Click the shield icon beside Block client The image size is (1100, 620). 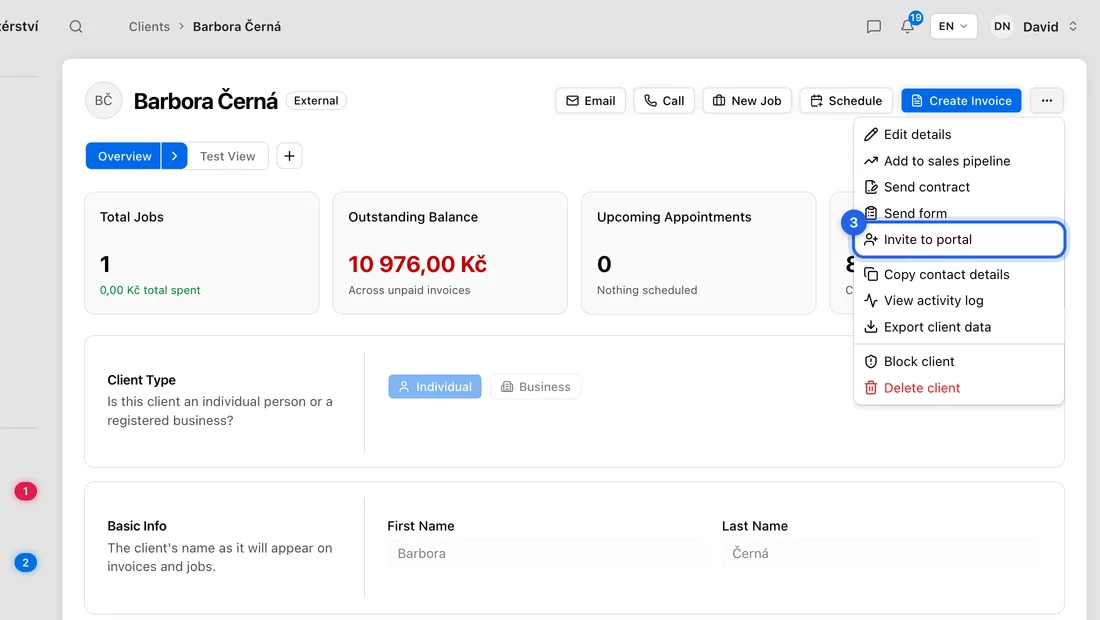pos(871,362)
